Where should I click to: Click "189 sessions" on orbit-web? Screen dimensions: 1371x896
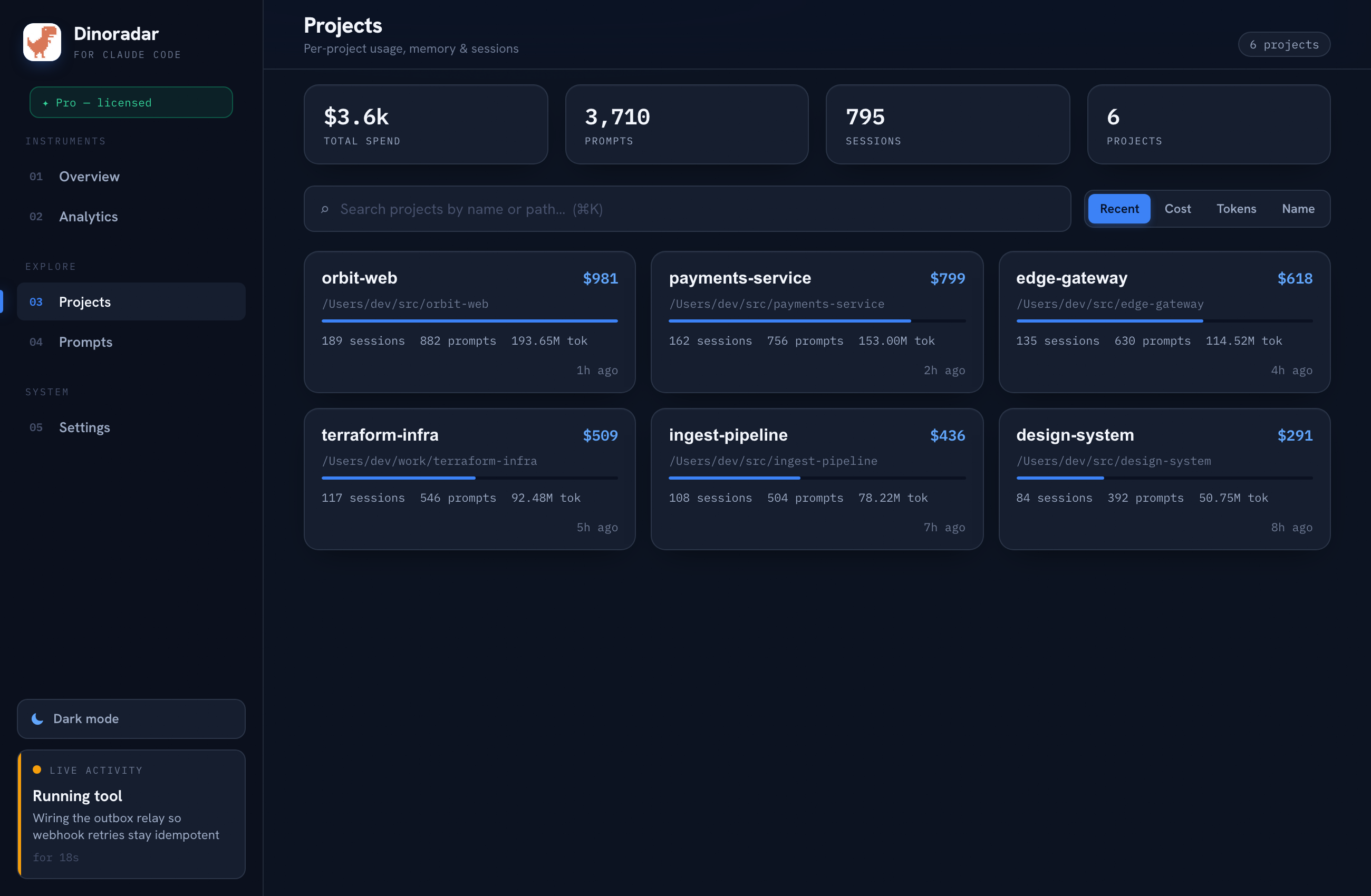[x=363, y=341]
